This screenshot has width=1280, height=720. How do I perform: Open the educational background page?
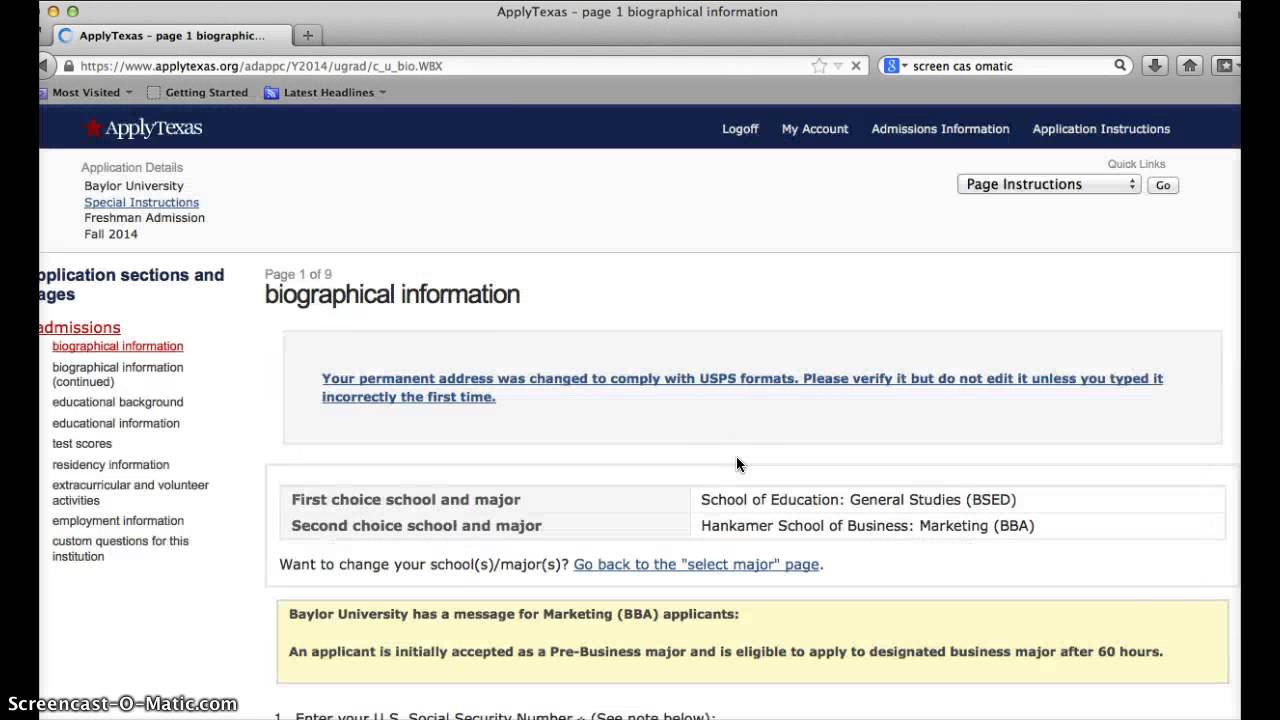[x=118, y=402]
